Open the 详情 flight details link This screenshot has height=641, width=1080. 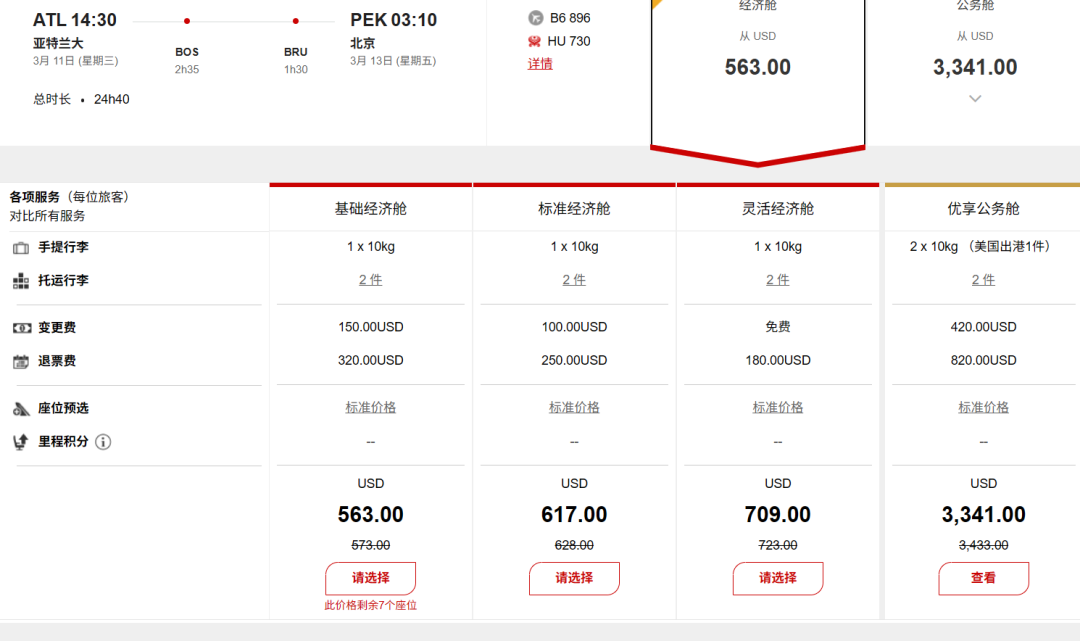coord(540,64)
